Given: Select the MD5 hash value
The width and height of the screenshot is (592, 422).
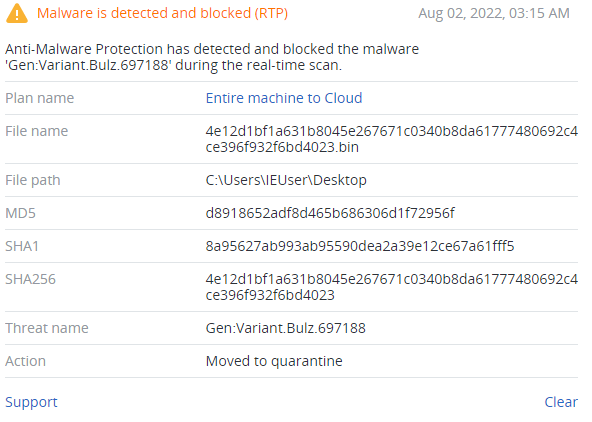Looking at the screenshot, I should pos(330,213).
